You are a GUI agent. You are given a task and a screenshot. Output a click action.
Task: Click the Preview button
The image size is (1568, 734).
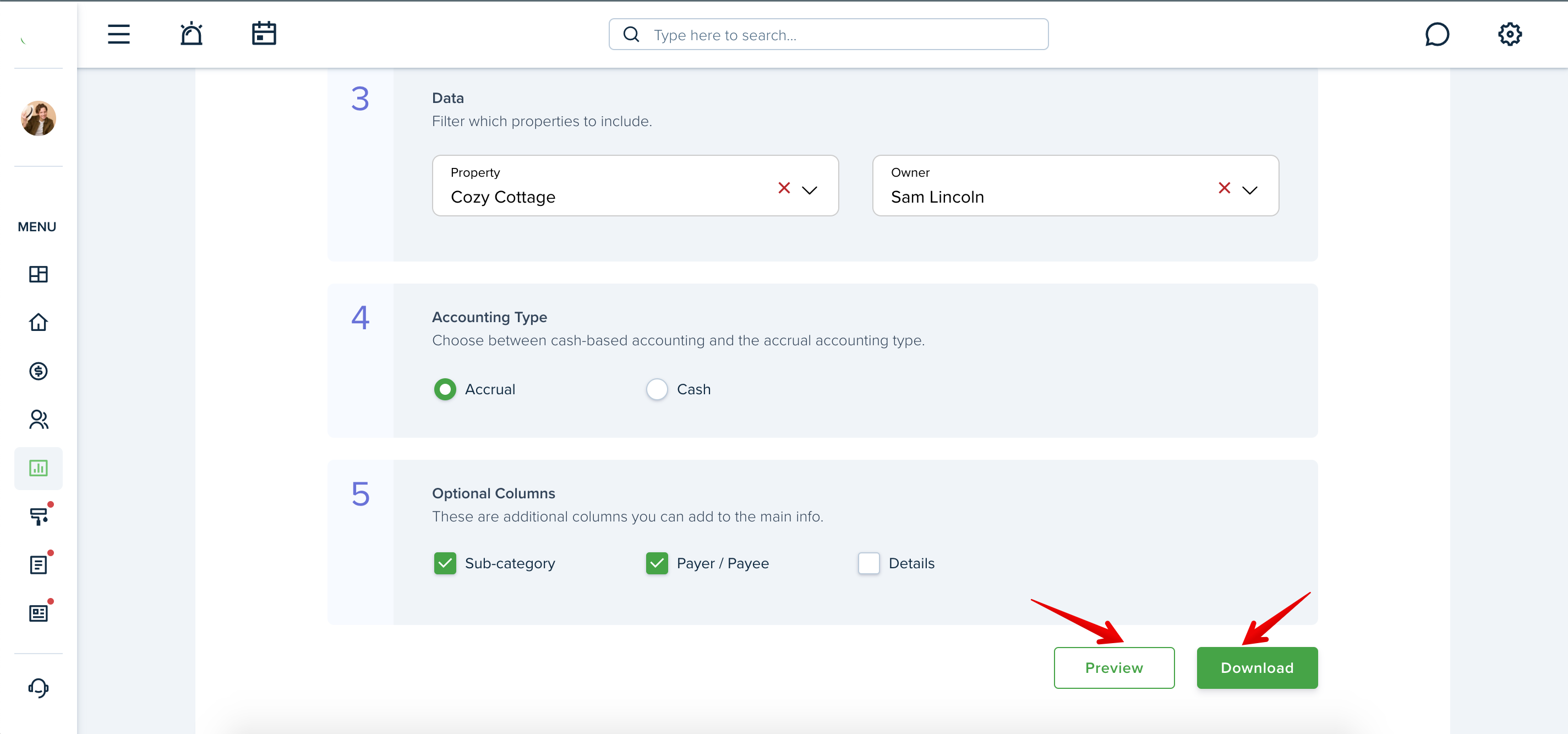pos(1114,667)
